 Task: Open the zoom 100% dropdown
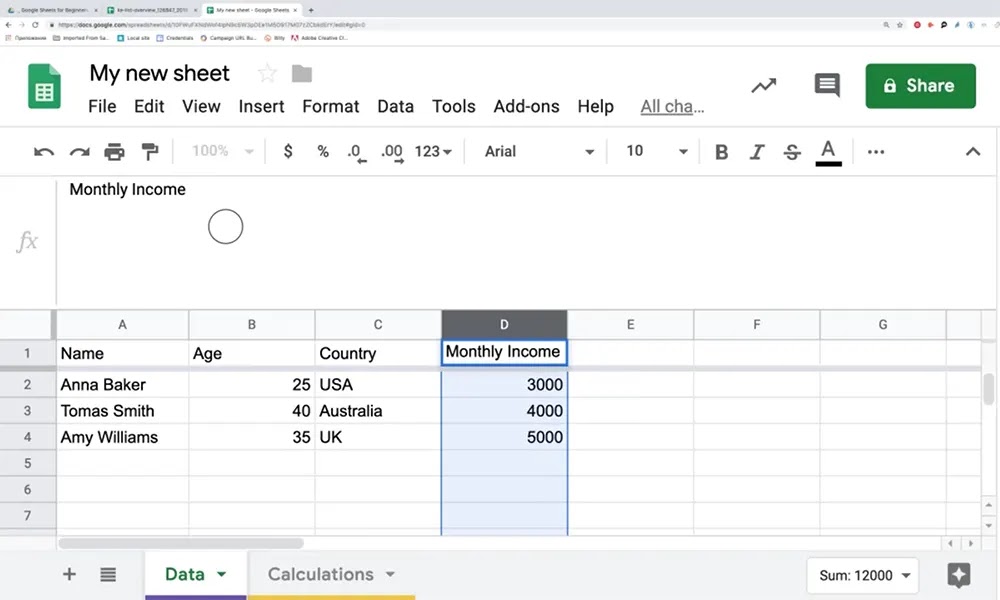[x=223, y=151]
